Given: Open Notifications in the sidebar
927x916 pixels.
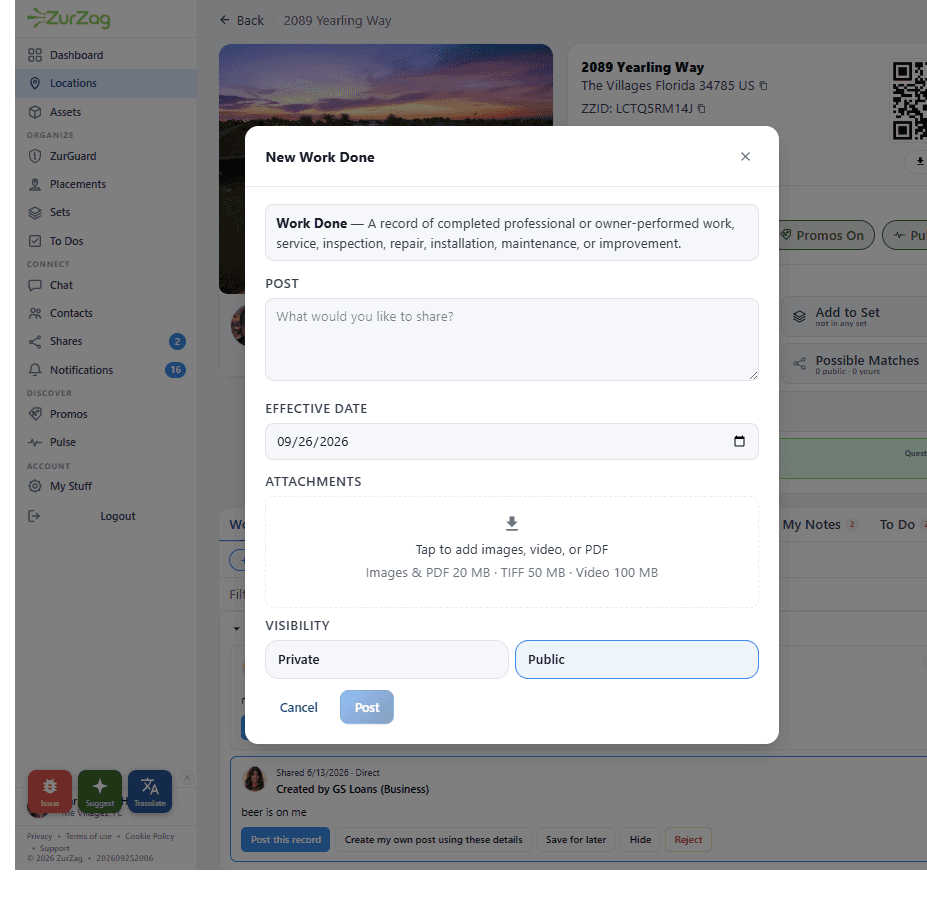Looking at the screenshot, I should [x=106, y=370].
